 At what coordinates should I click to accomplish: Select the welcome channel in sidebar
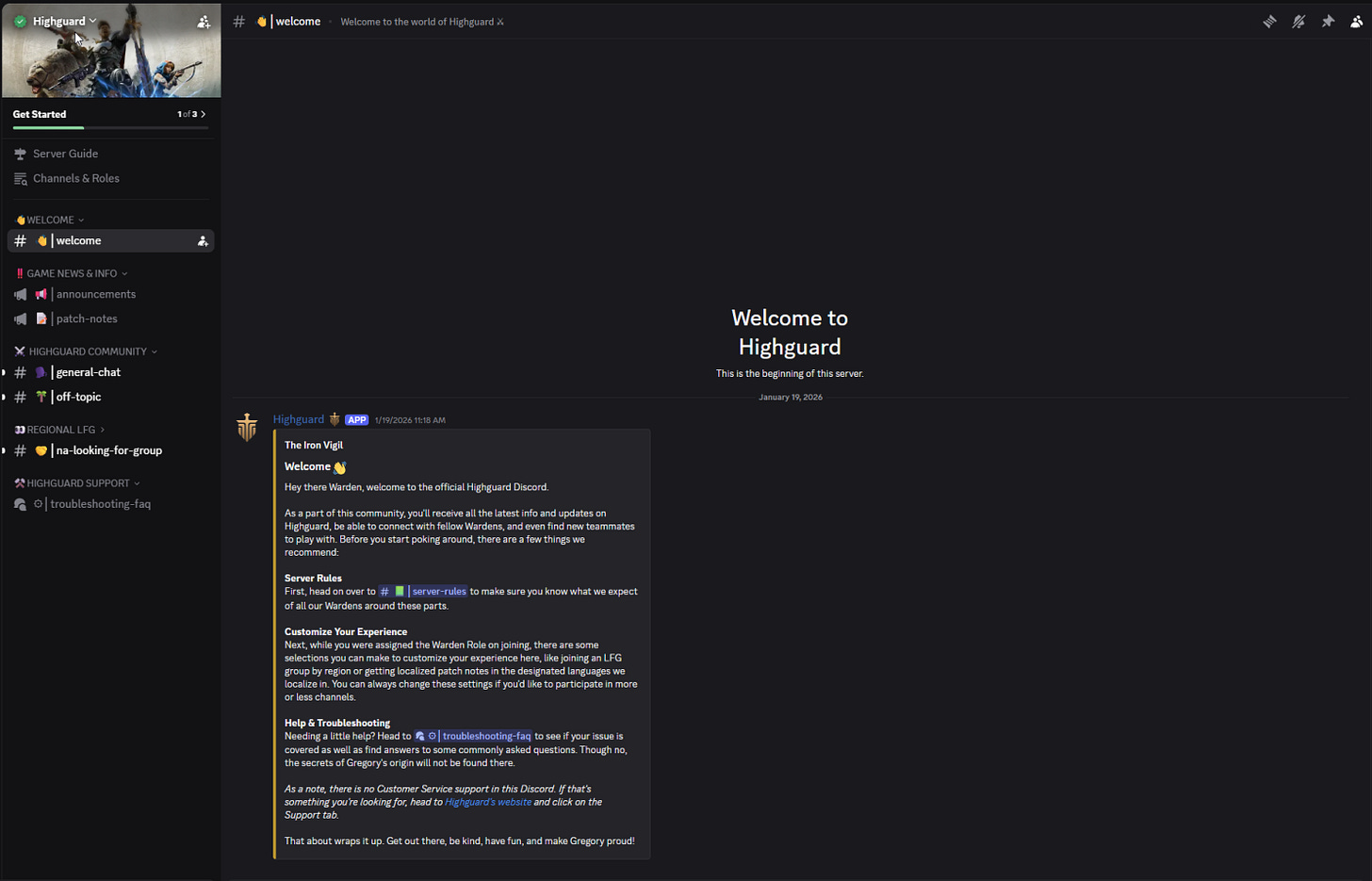(x=110, y=241)
